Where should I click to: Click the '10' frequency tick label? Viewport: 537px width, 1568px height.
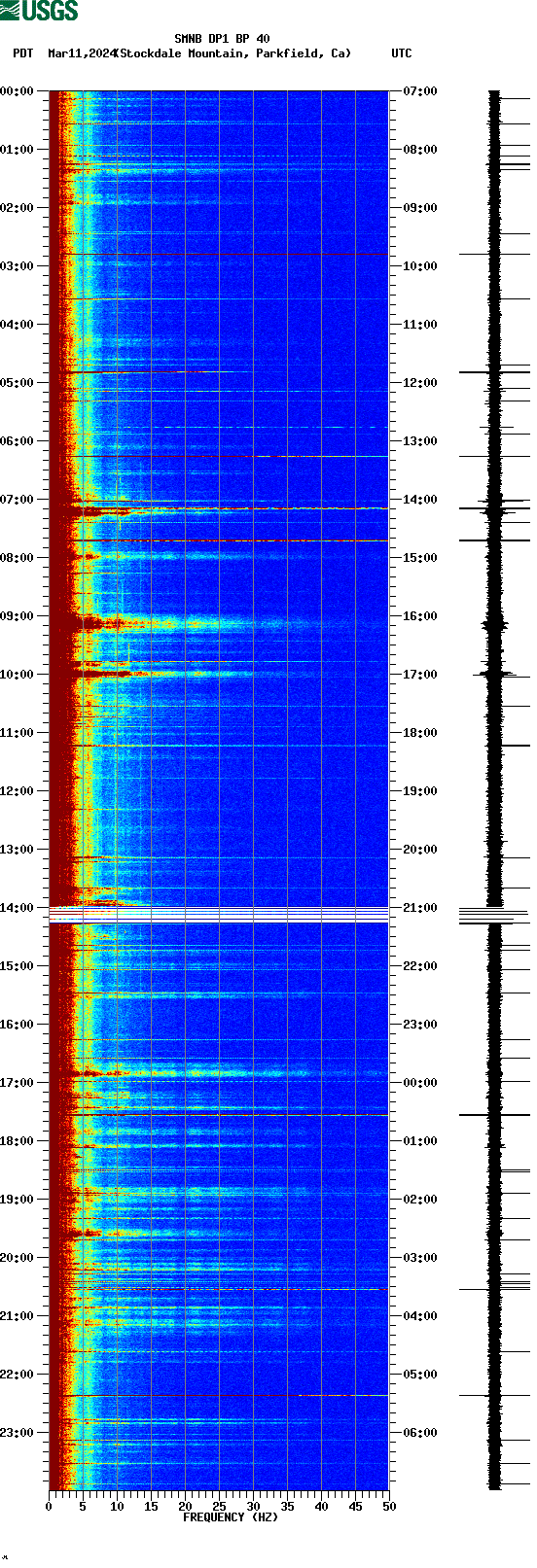117,1507
